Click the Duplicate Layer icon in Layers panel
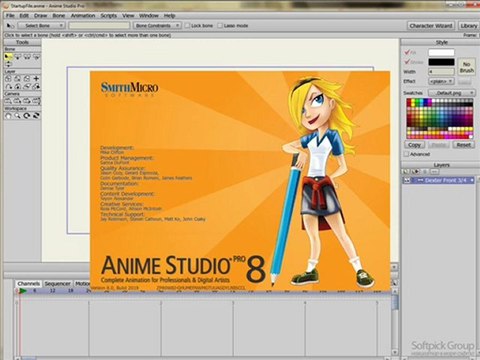The width and height of the screenshot is (480, 360). [416, 171]
